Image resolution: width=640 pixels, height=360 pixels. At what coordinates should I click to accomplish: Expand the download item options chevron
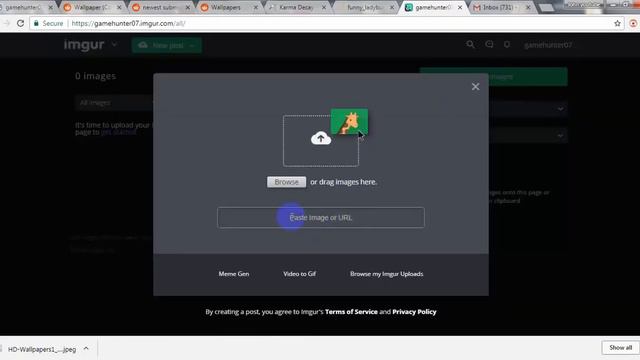tap(86, 349)
